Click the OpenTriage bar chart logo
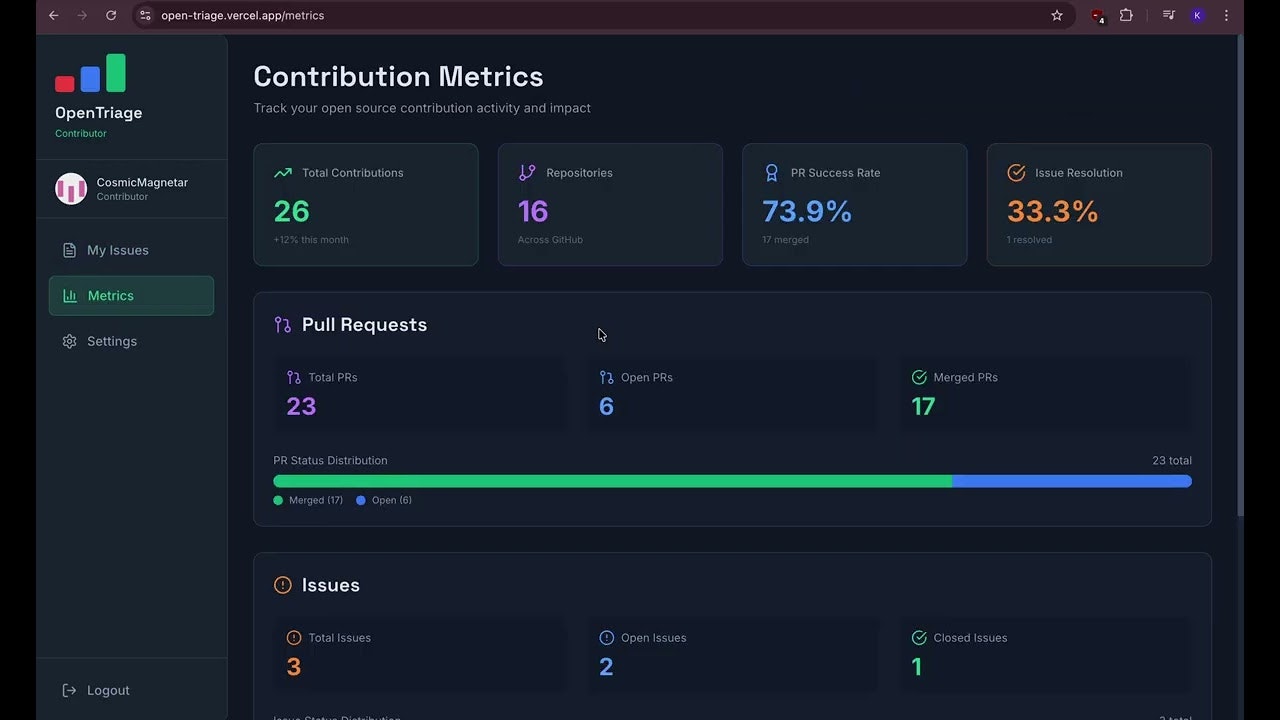The width and height of the screenshot is (1280, 720). click(x=90, y=73)
